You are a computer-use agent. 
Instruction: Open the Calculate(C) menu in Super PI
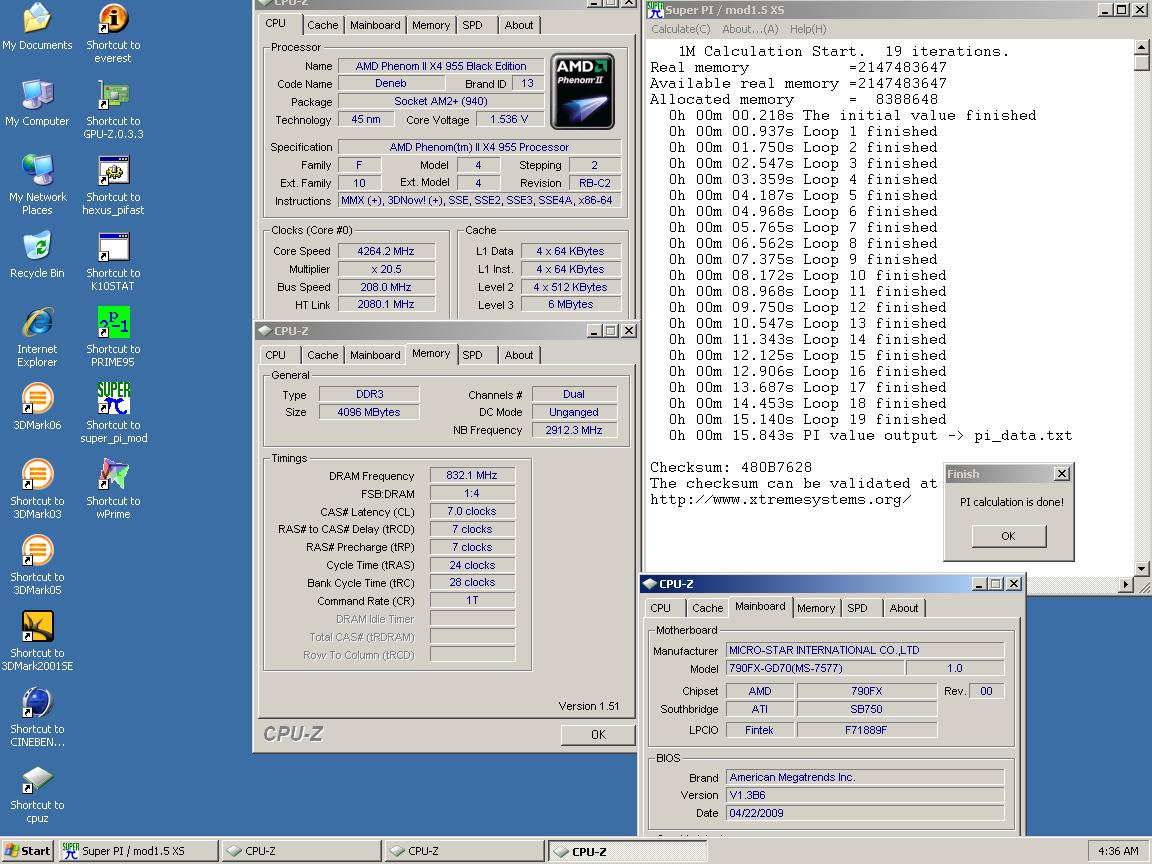pyautogui.click(x=680, y=29)
